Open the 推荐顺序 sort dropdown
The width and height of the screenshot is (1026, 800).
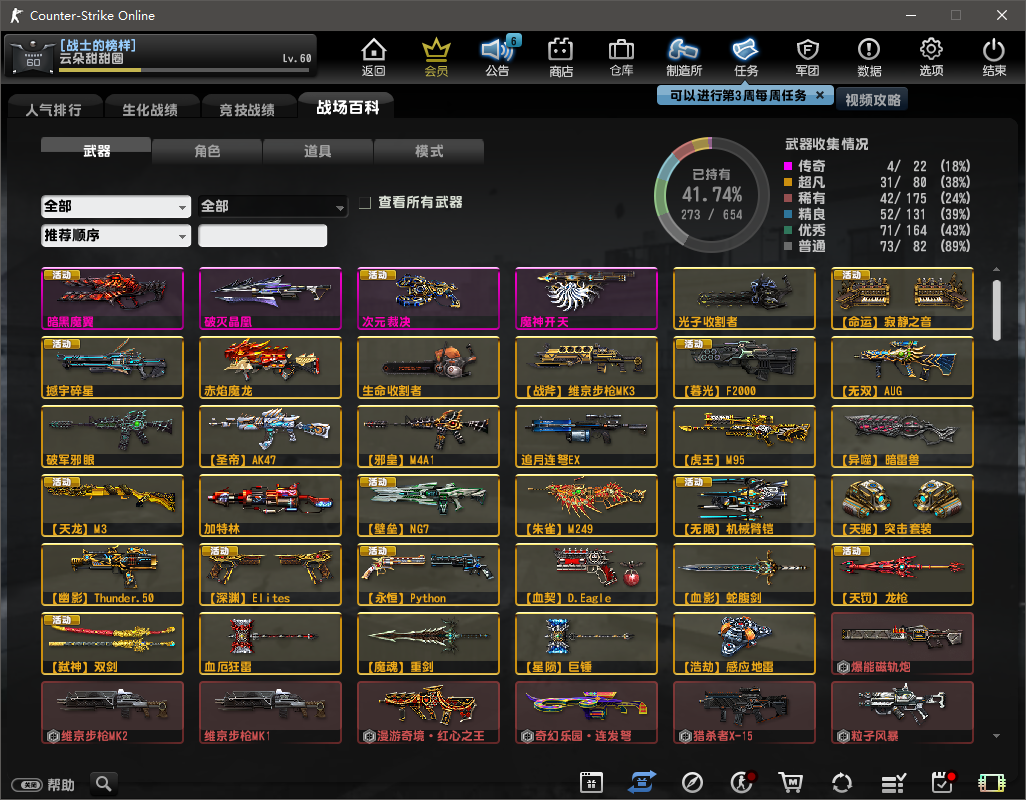pos(116,235)
